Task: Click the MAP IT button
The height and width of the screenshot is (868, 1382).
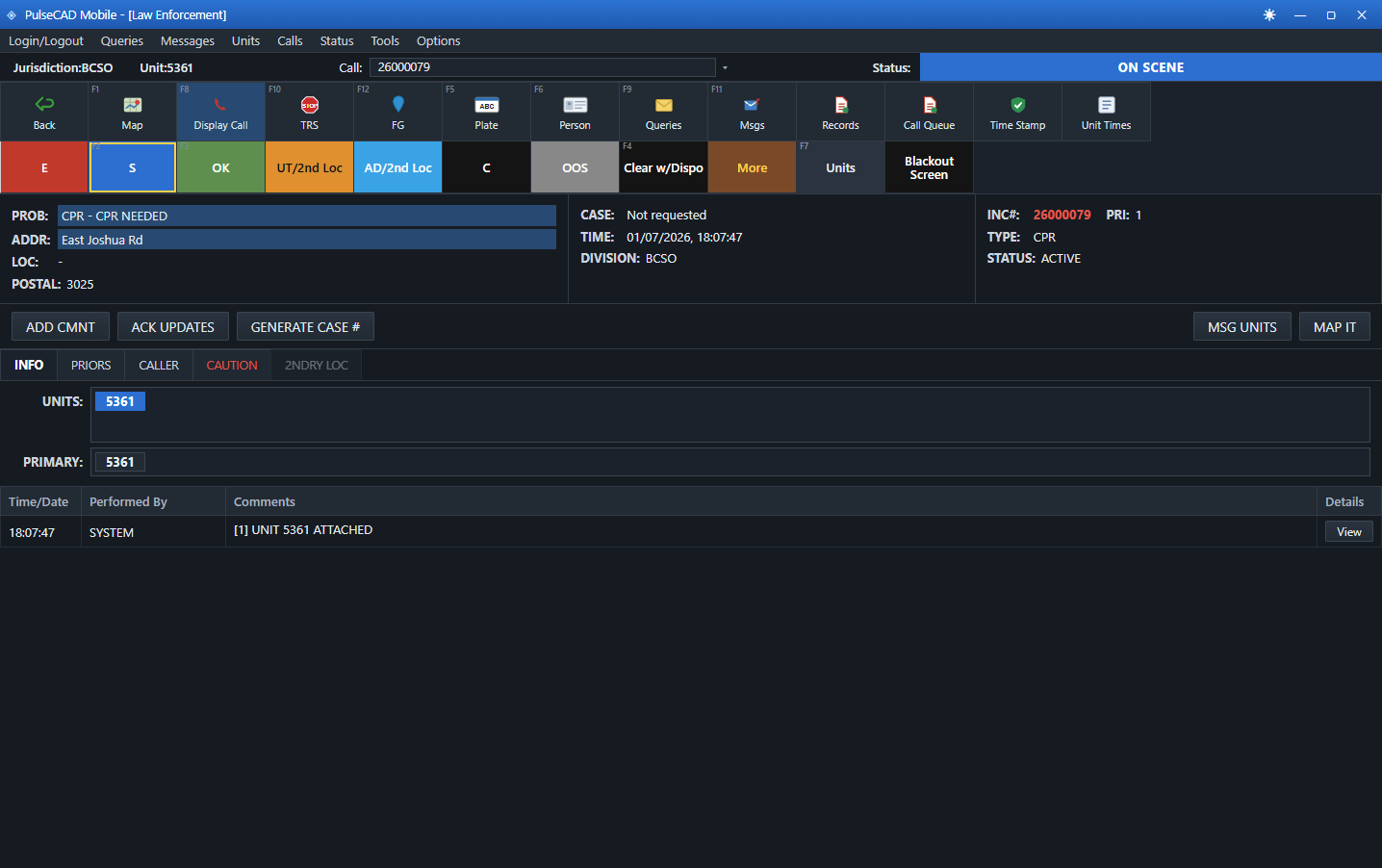Action: click(x=1335, y=327)
